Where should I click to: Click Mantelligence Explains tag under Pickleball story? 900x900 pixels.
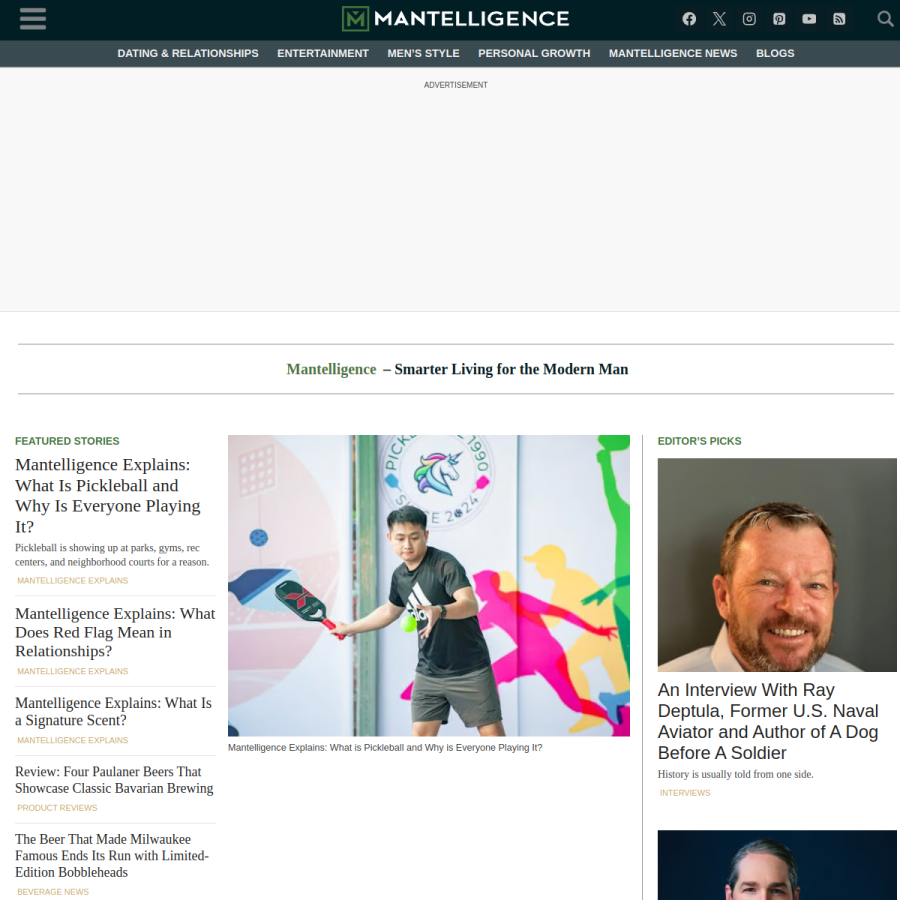pos(72,580)
